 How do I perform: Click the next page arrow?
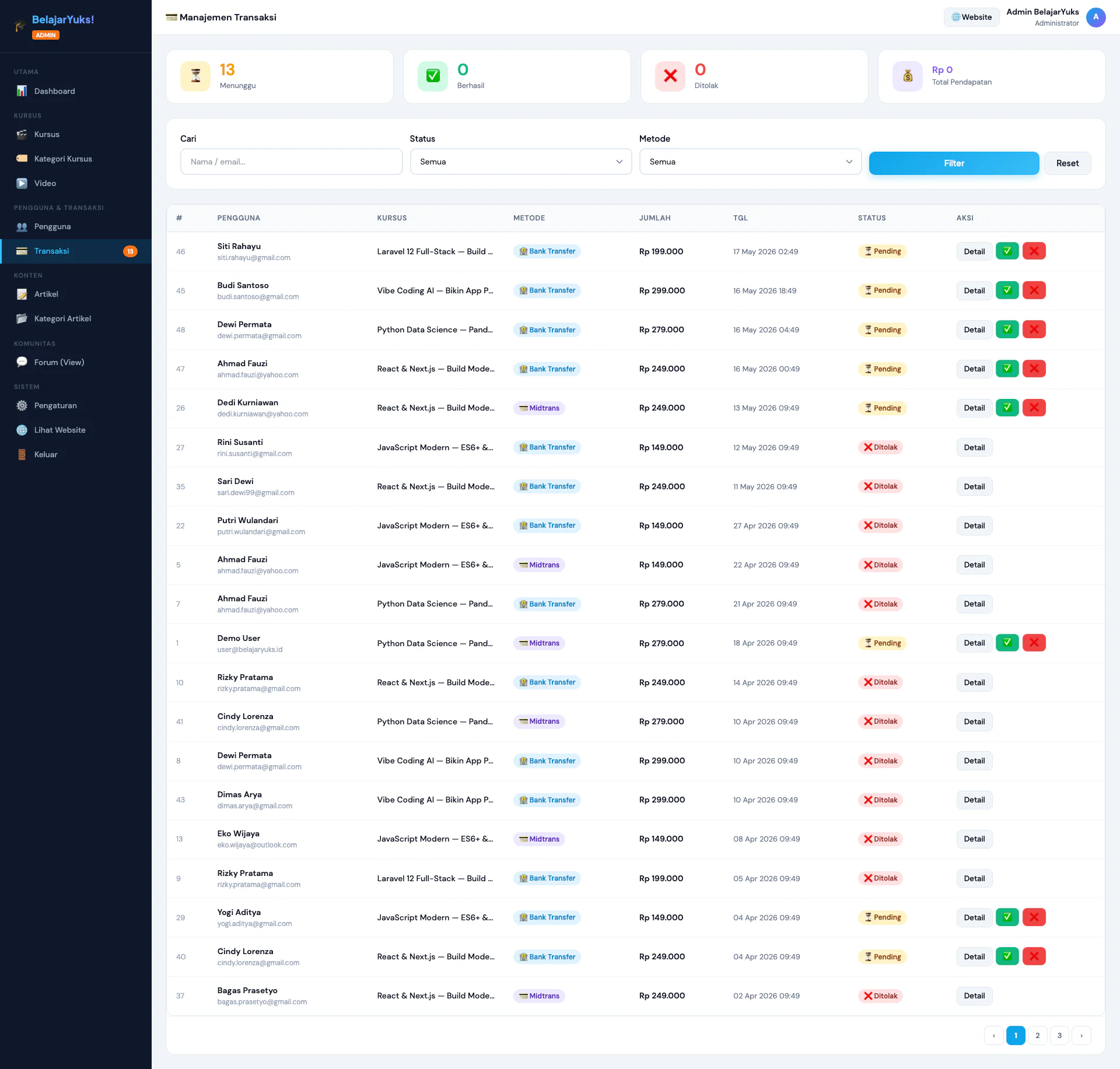point(1081,1035)
